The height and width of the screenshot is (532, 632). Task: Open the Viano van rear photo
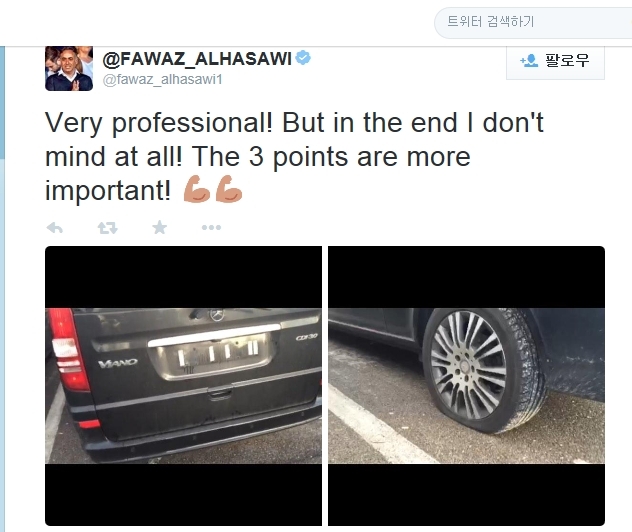(183, 386)
